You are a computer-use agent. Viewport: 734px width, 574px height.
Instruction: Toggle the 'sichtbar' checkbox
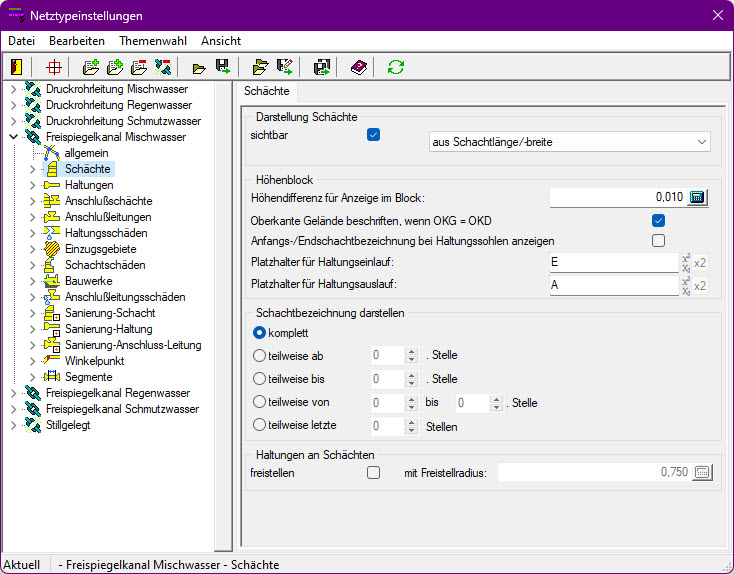pyautogui.click(x=374, y=135)
